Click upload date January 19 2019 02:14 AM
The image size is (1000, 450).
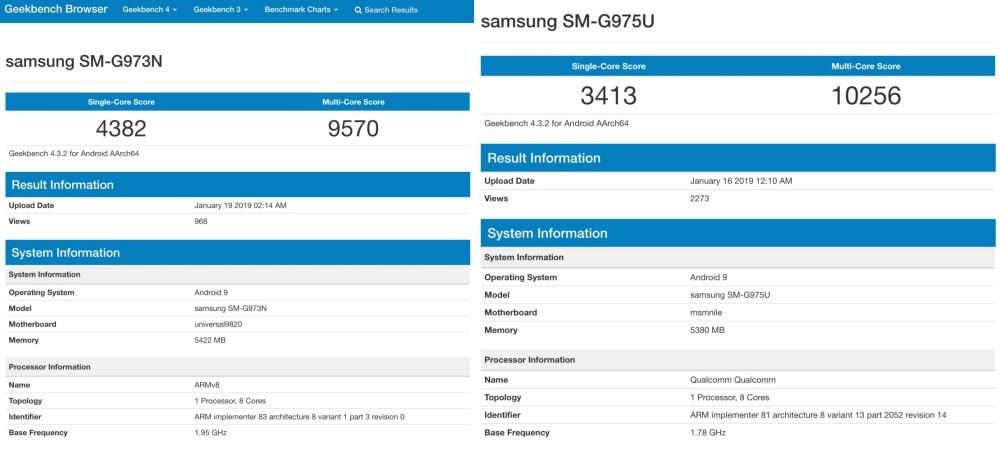click(240, 206)
